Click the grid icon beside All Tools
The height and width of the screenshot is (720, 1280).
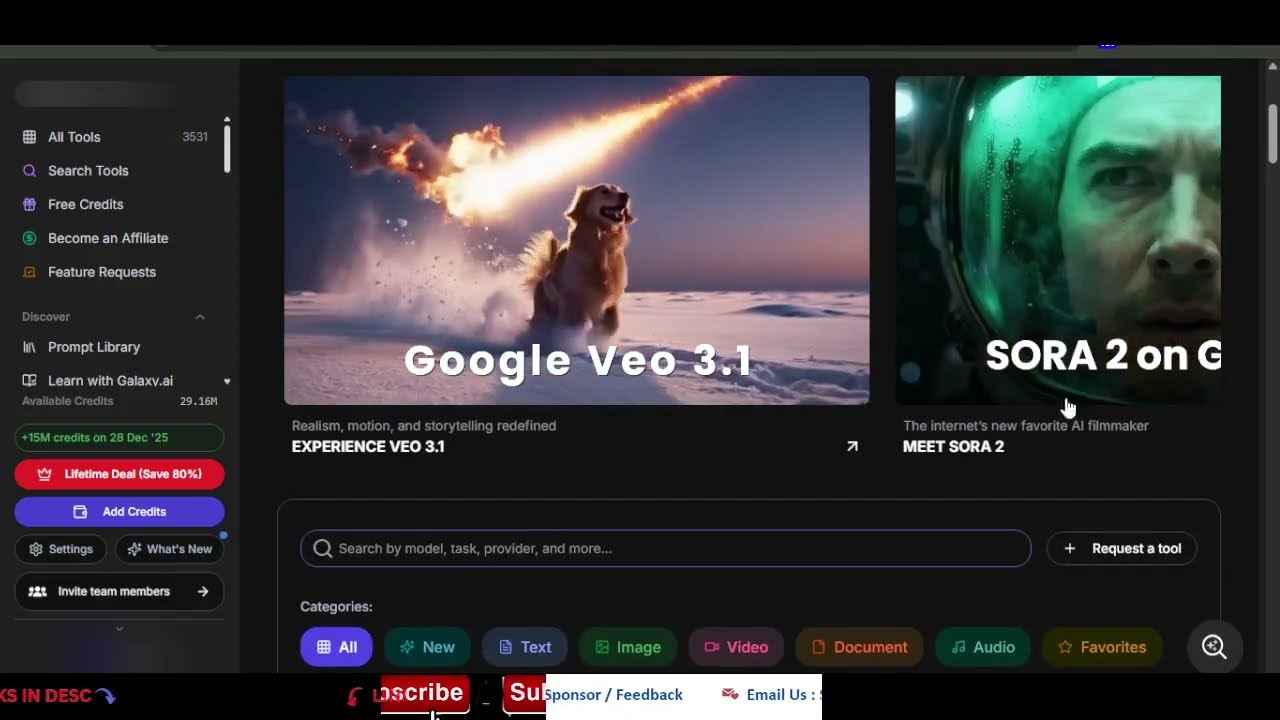[x=29, y=137]
